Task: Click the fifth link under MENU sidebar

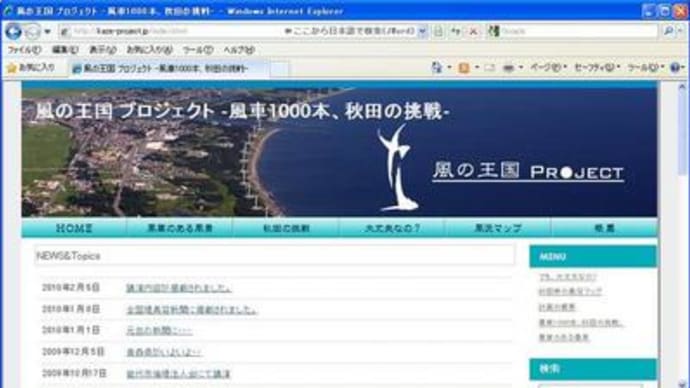Action: click(564, 338)
